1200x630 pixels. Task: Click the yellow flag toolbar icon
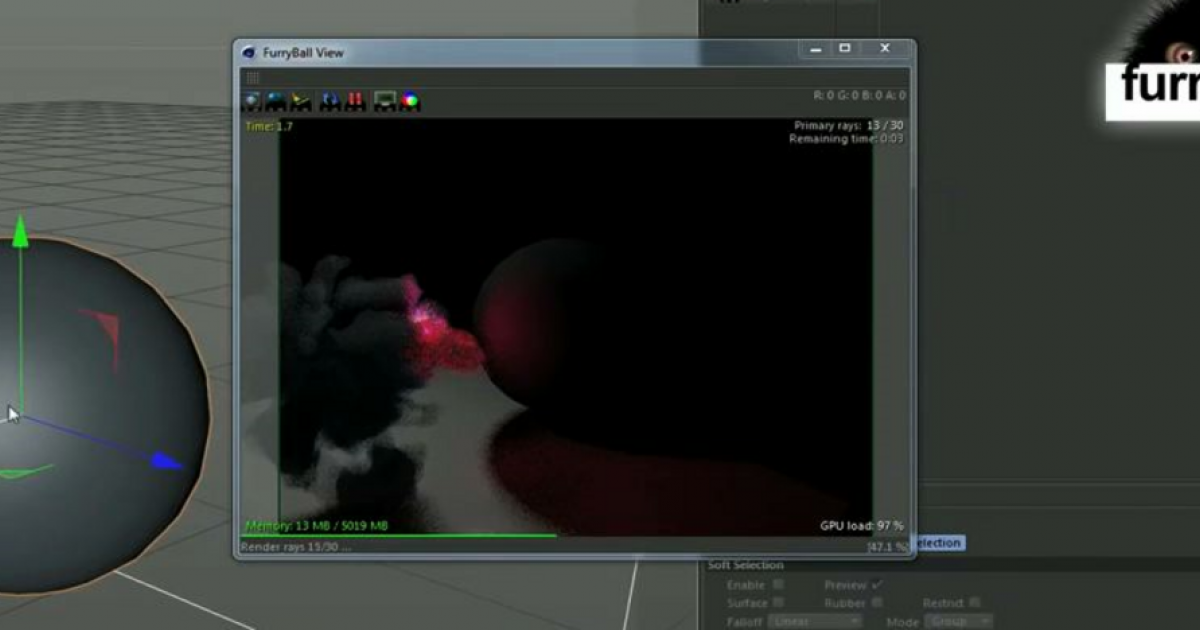click(301, 100)
